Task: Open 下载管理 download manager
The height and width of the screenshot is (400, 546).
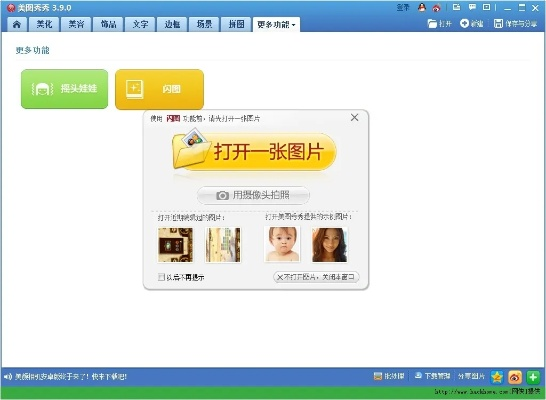Action: 432,376
